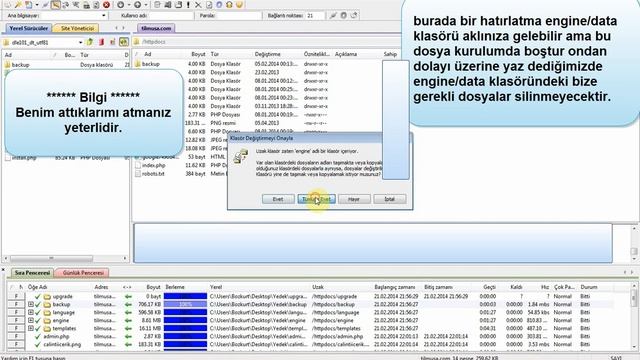Open the local folder path dropdown dfe101_dt_utf81
This screenshot has height=360, width=640.
[x=80, y=42]
